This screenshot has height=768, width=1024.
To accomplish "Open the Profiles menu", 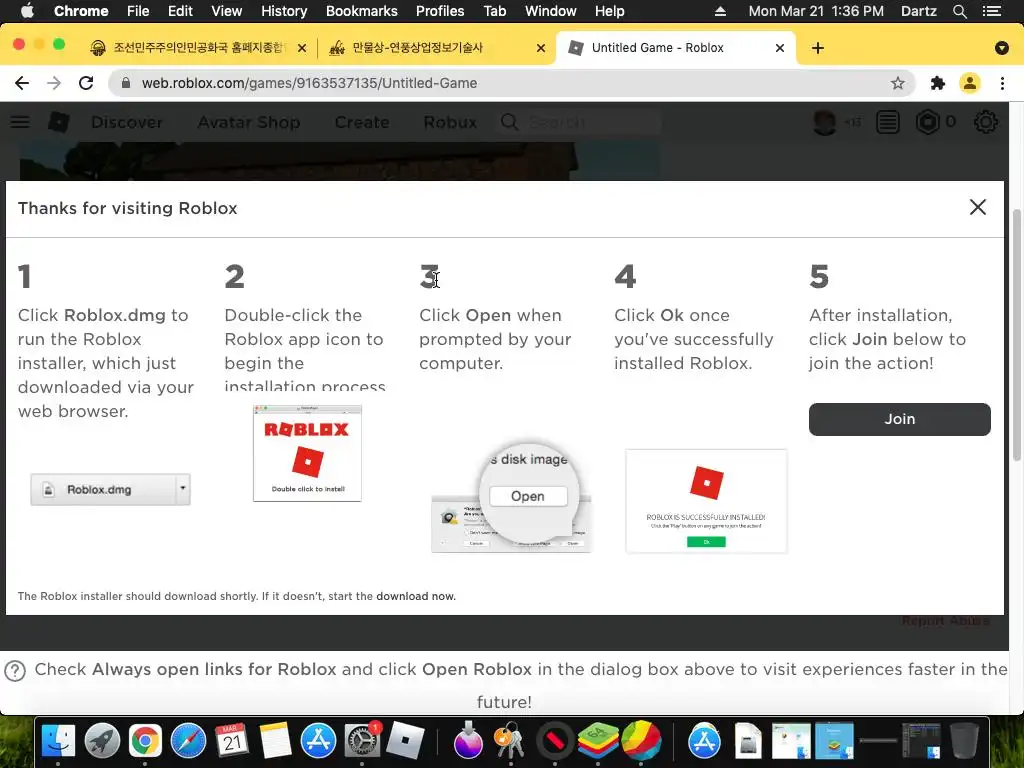I will [440, 11].
